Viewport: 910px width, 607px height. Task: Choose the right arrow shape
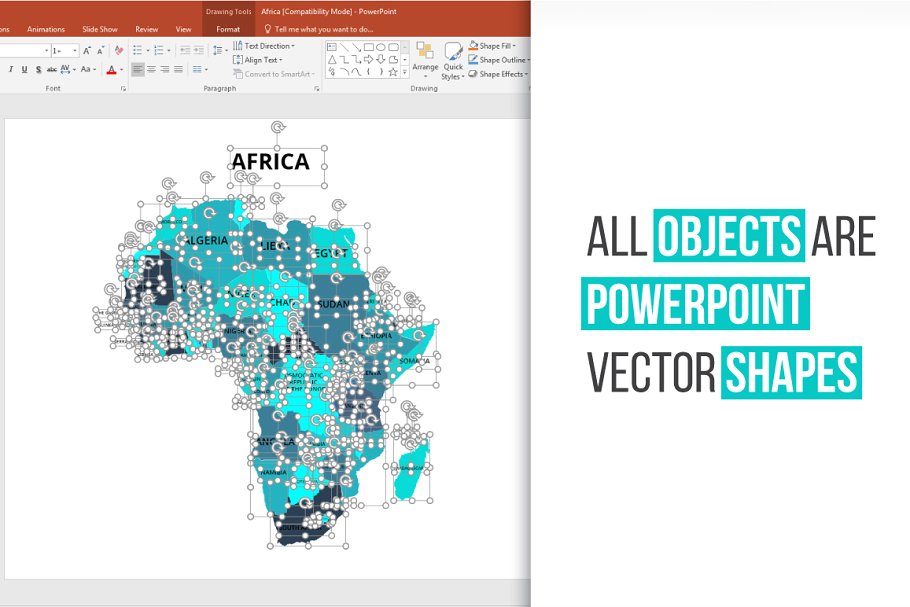[x=368, y=60]
